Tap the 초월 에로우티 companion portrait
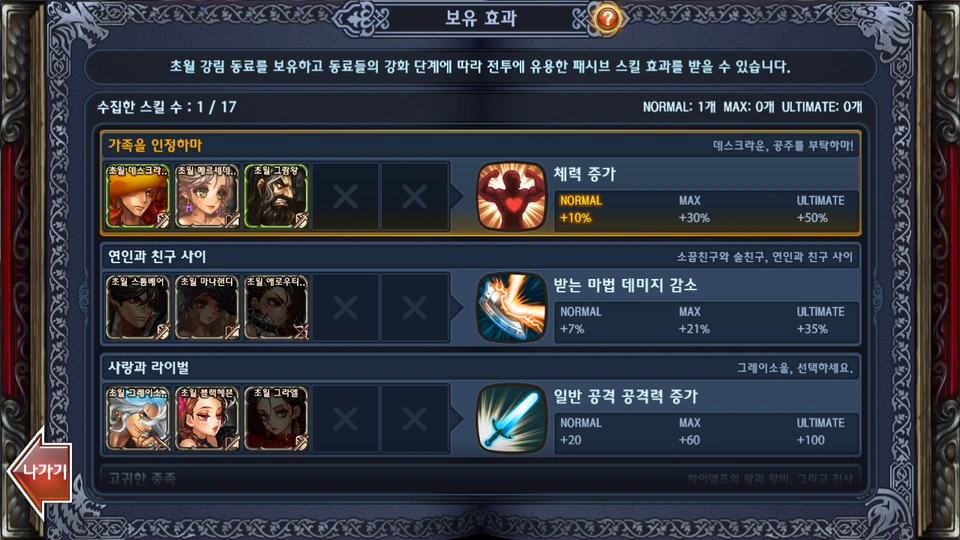Viewport: 960px width, 540px height. coord(276,307)
